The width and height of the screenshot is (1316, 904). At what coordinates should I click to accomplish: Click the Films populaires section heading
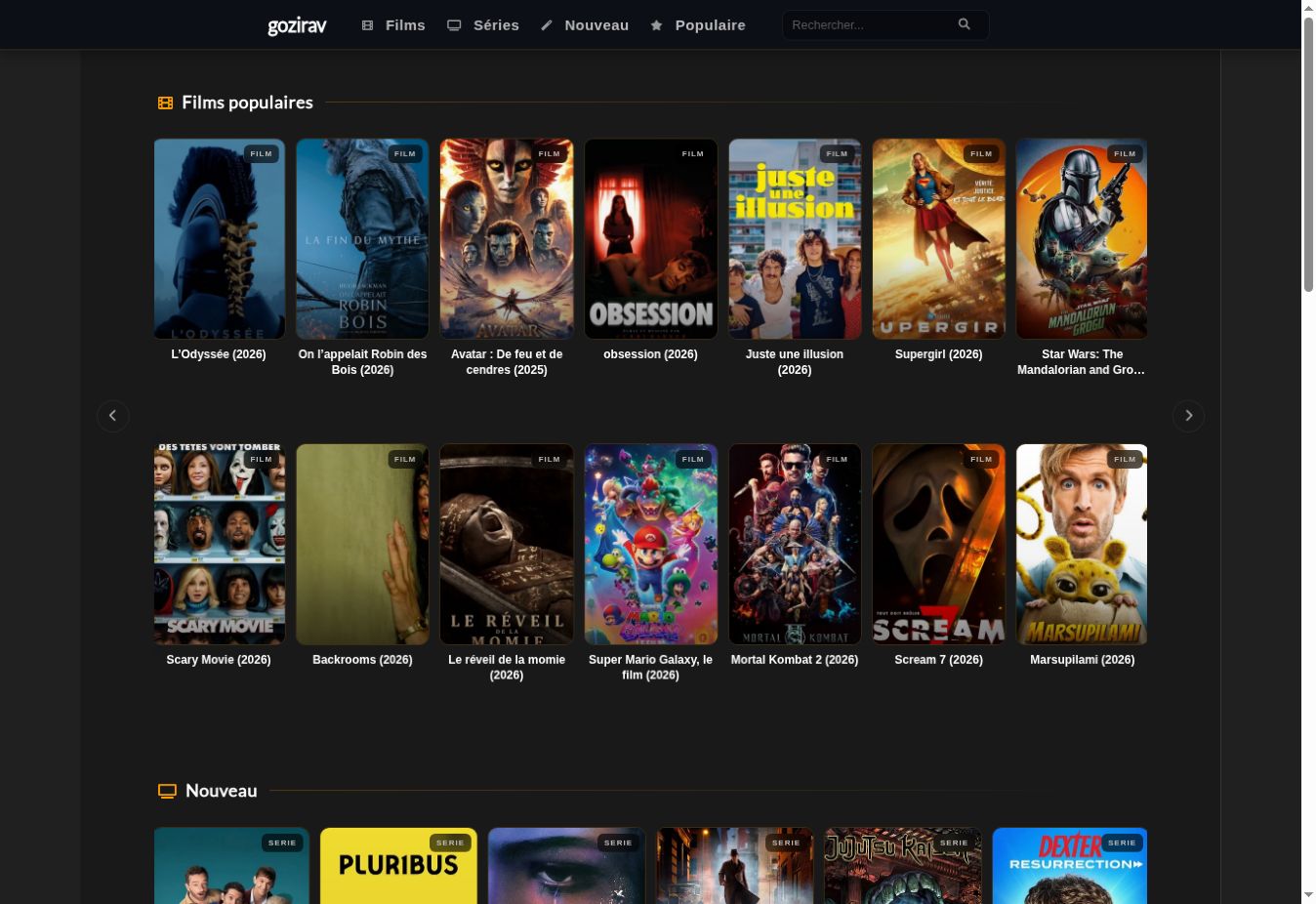[x=247, y=103]
